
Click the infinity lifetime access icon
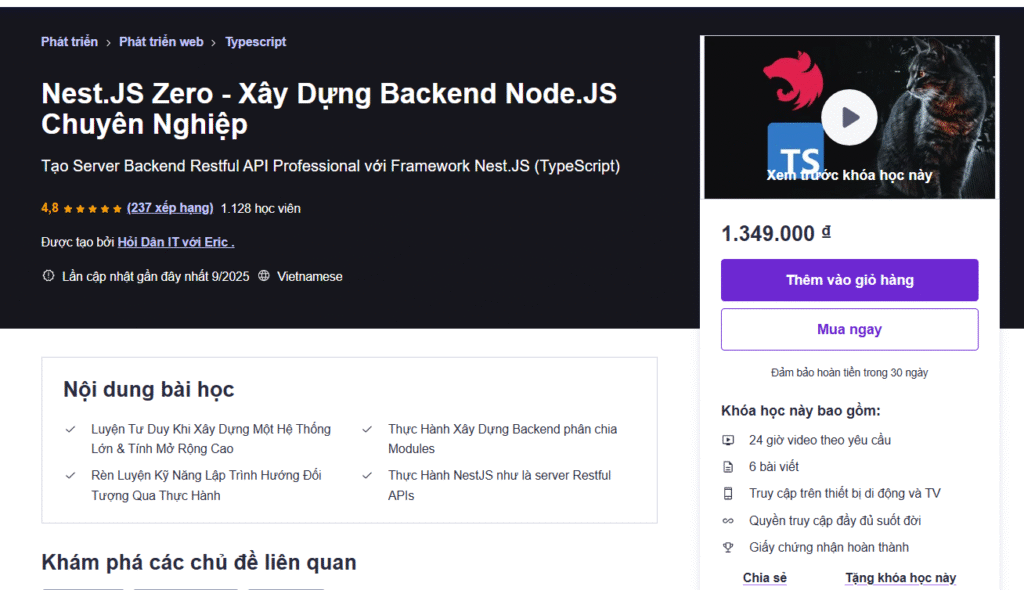pyautogui.click(x=728, y=521)
